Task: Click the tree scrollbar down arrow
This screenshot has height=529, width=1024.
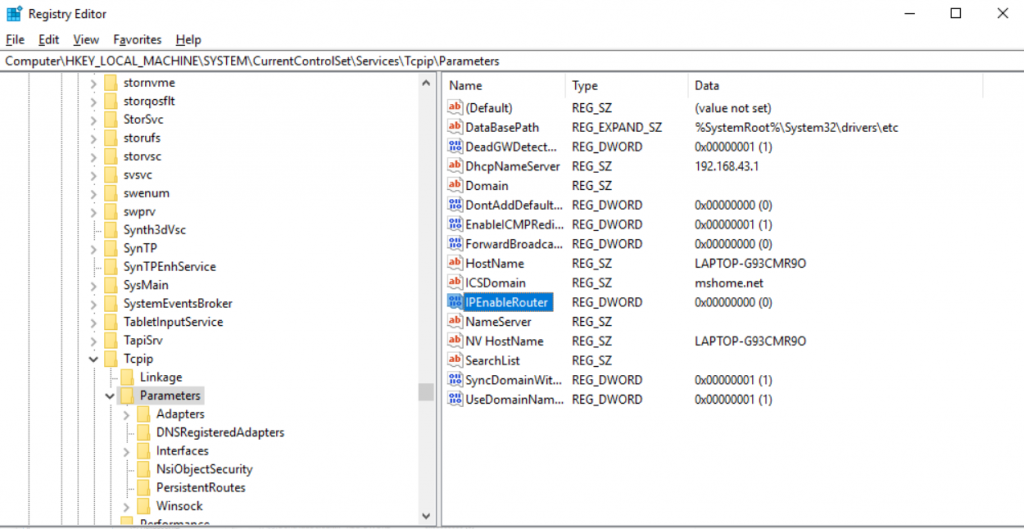Action: pyautogui.click(x=426, y=515)
